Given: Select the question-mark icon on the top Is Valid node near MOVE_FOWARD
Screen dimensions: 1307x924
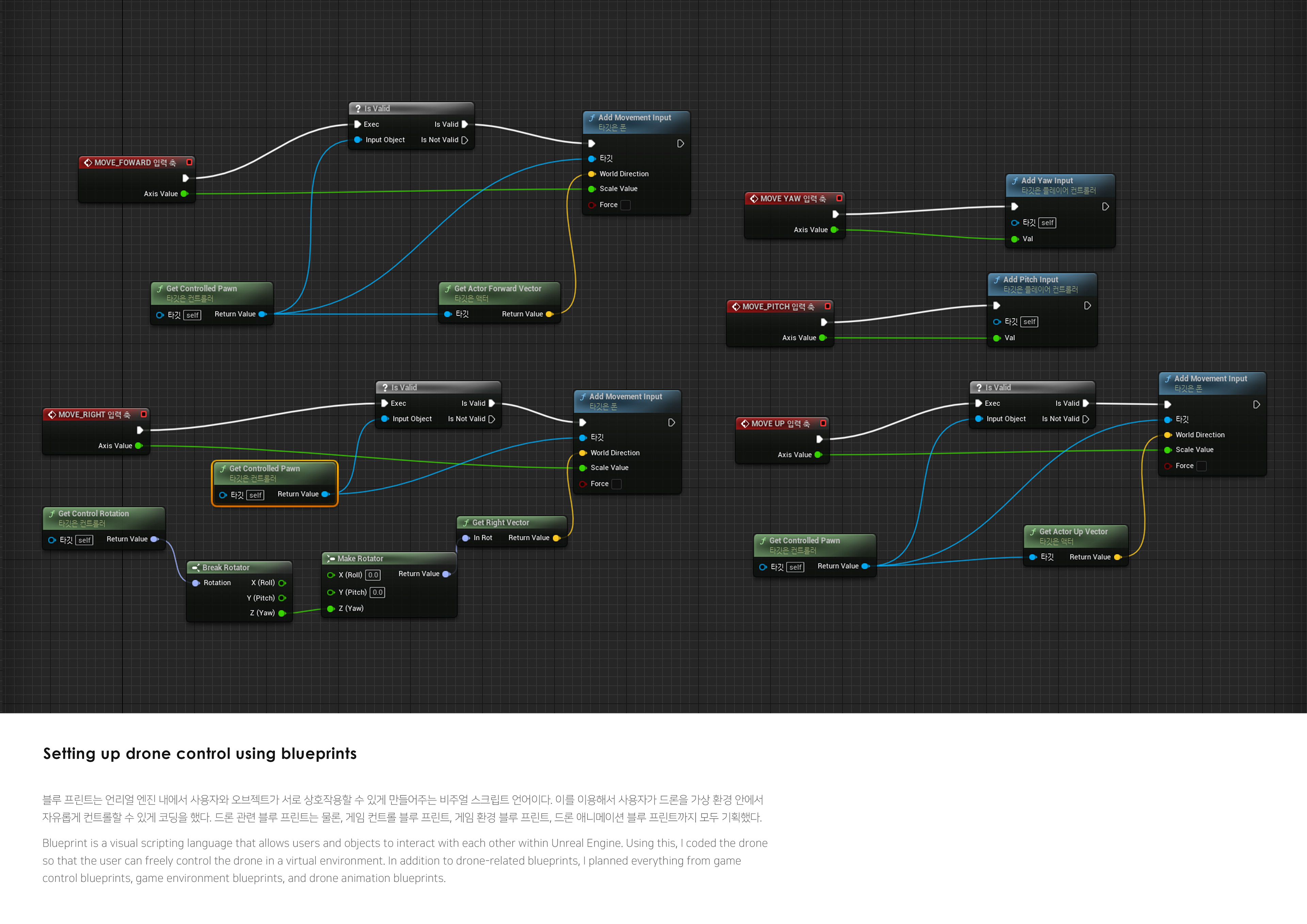Looking at the screenshot, I should (357, 108).
